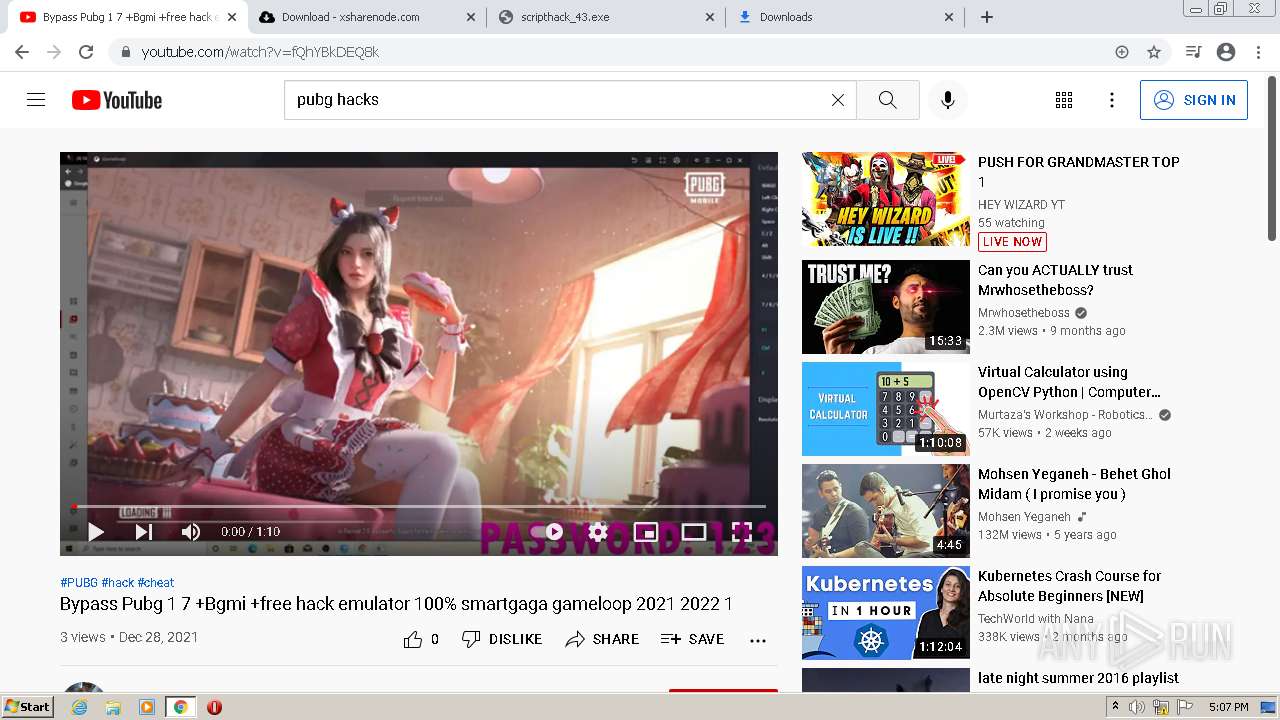Screen dimensions: 1280x720
Task: Launch Internet Explorer from the taskbar
Action: [x=79, y=707]
